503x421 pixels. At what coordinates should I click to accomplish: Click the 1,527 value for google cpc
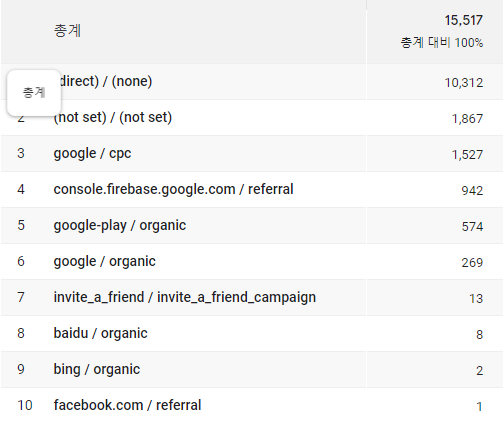point(467,154)
